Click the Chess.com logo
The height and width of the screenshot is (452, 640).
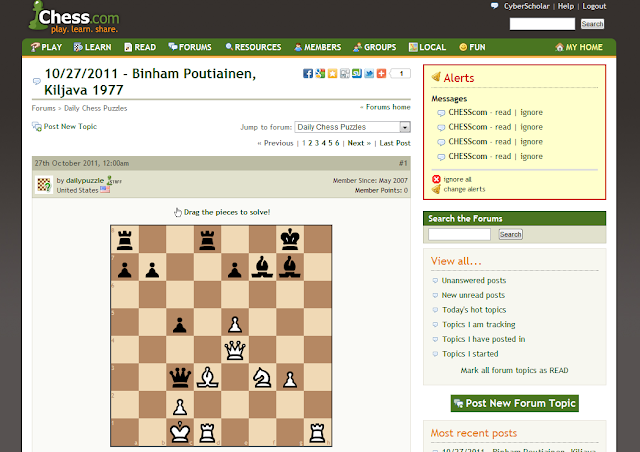74,18
